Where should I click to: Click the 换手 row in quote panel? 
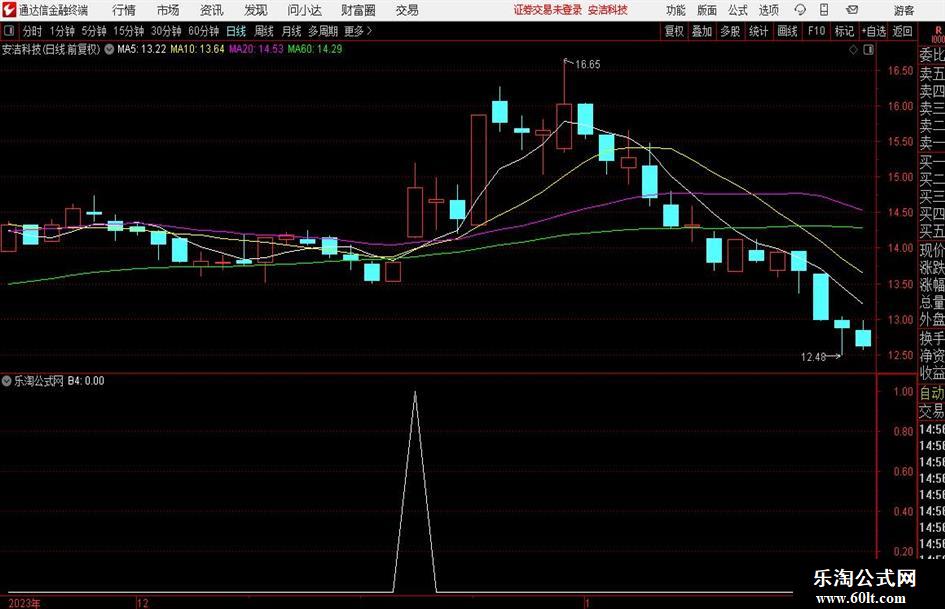click(932, 339)
